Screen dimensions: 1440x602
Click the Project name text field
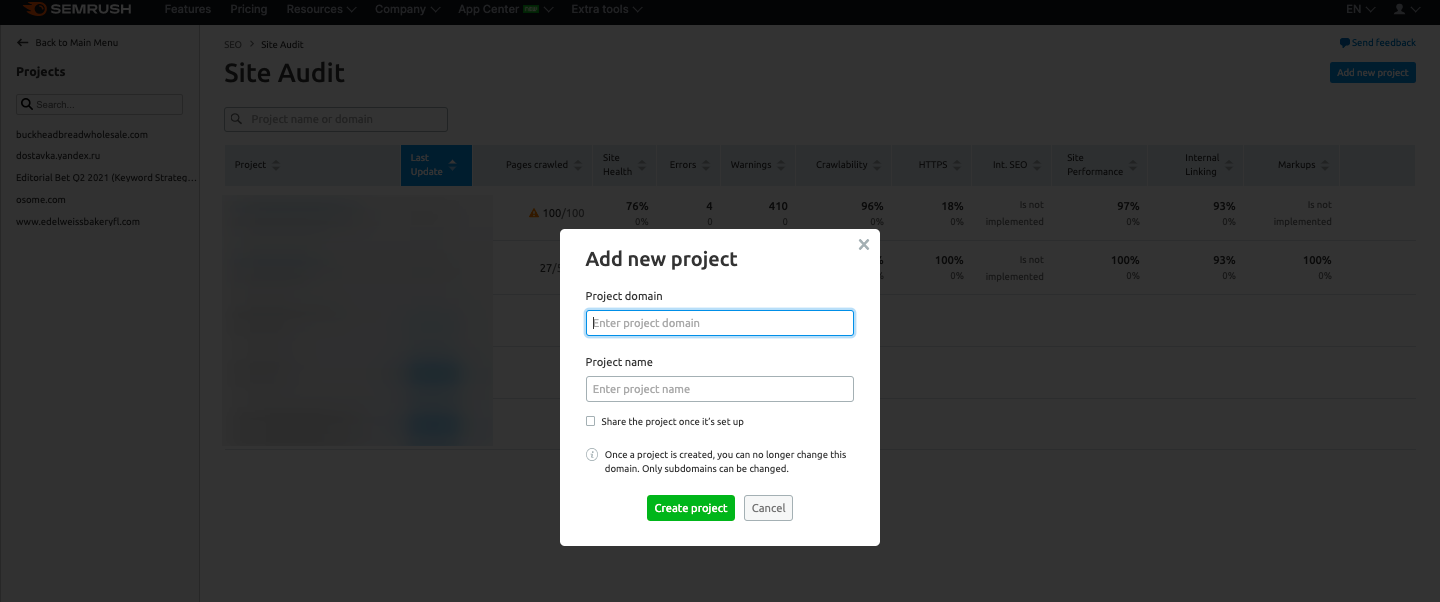tap(720, 389)
